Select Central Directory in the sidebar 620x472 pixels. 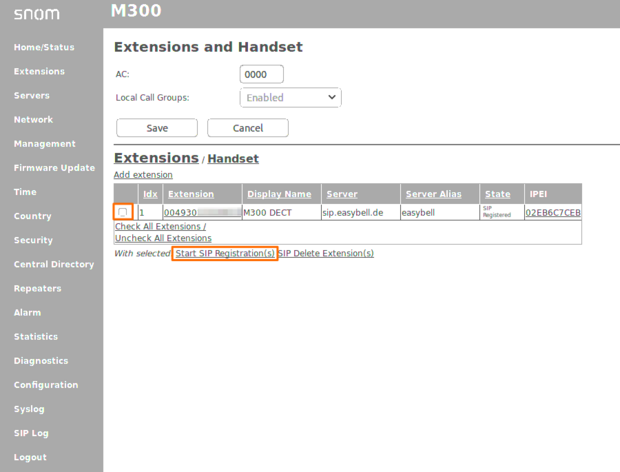click(x=54, y=265)
